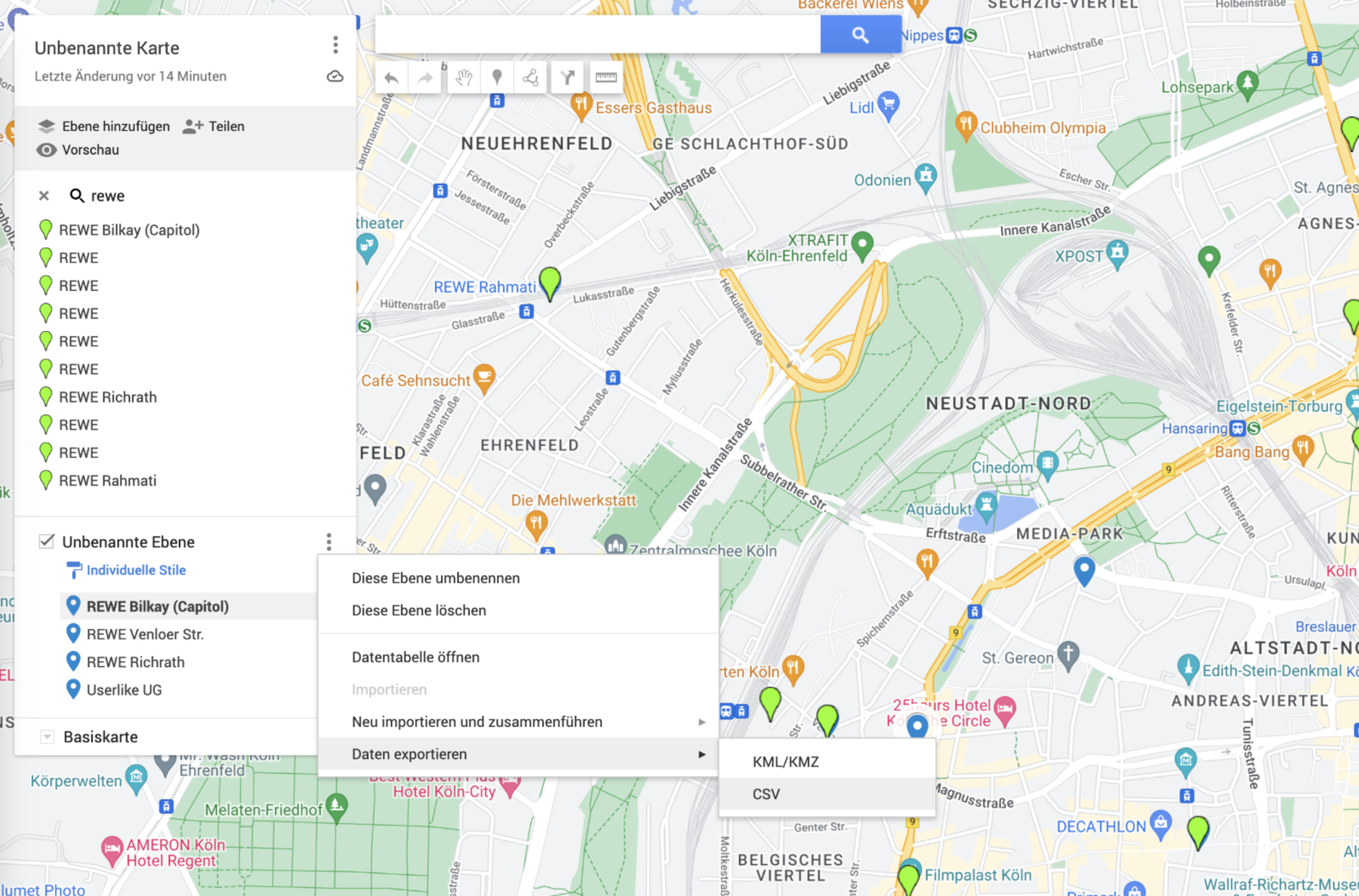Select the hand pan tool
This screenshot has height=896, width=1359.
(463, 78)
